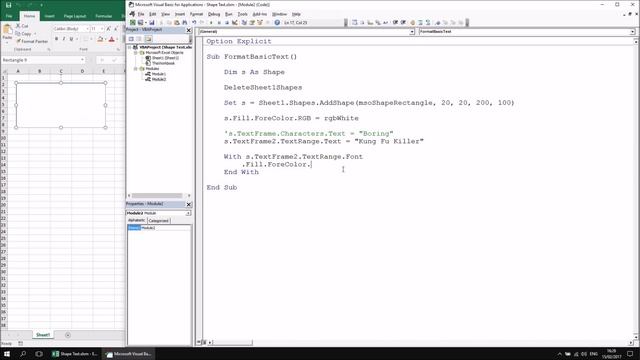This screenshot has height=360, width=640.
Task: Click the Project panel horizontal scrollbar
Action: (158, 196)
